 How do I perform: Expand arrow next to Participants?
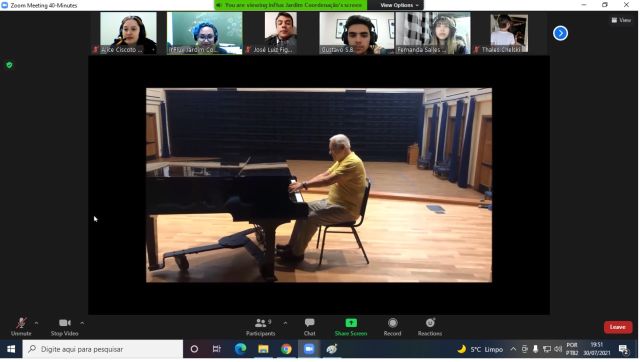pos(285,323)
